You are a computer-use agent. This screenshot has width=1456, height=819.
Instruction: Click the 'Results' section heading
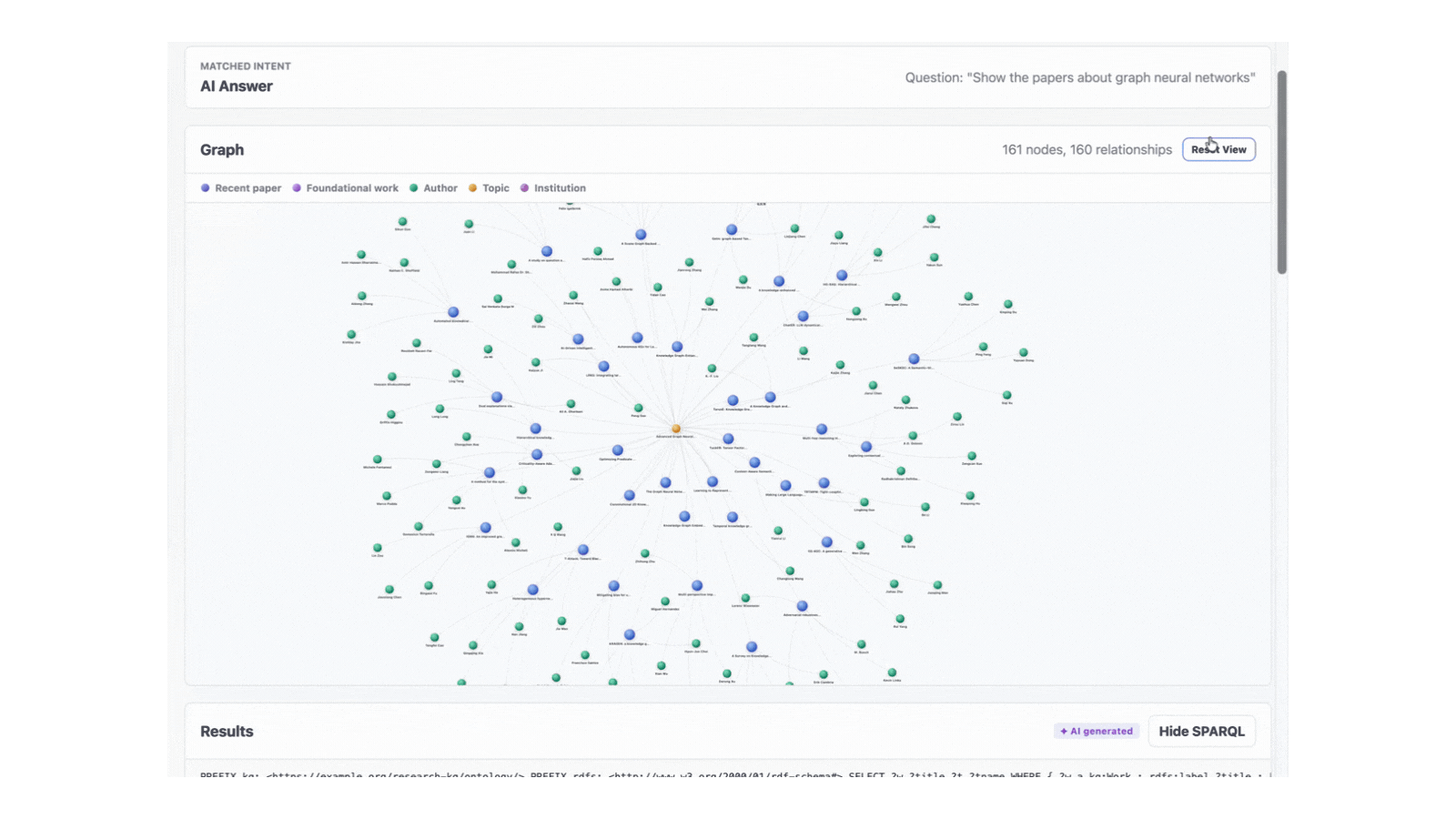(x=227, y=731)
